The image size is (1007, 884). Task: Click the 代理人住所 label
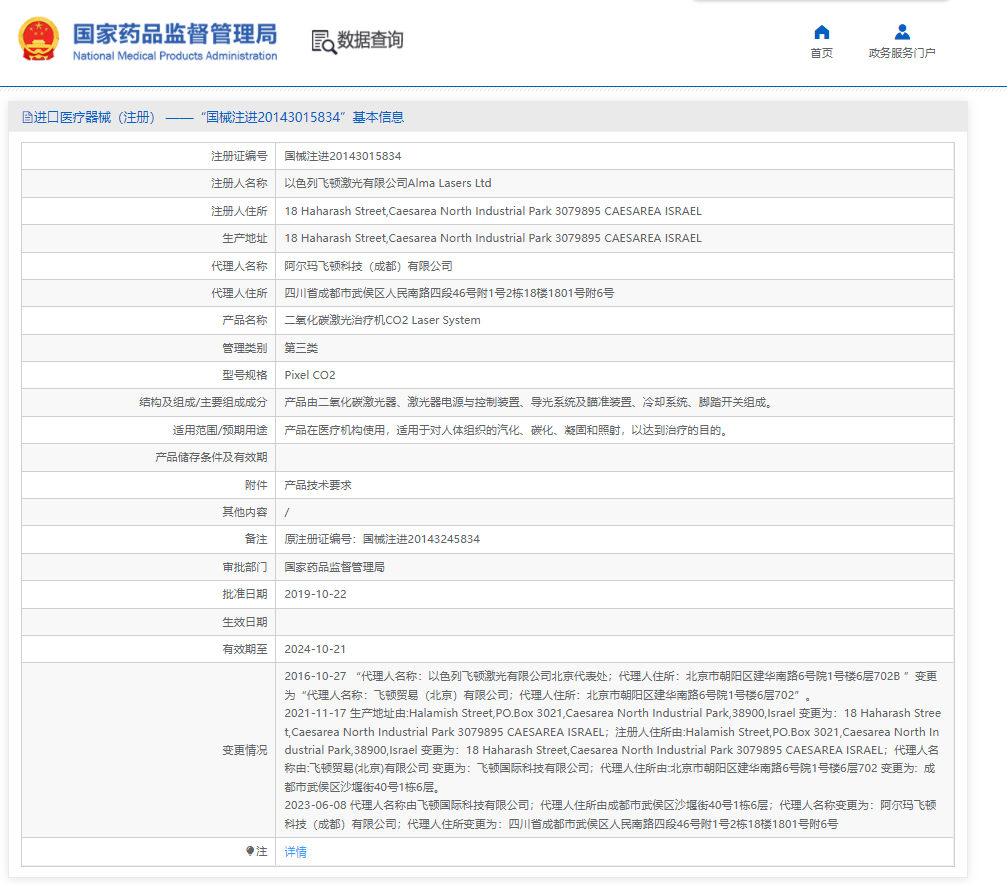coord(239,293)
